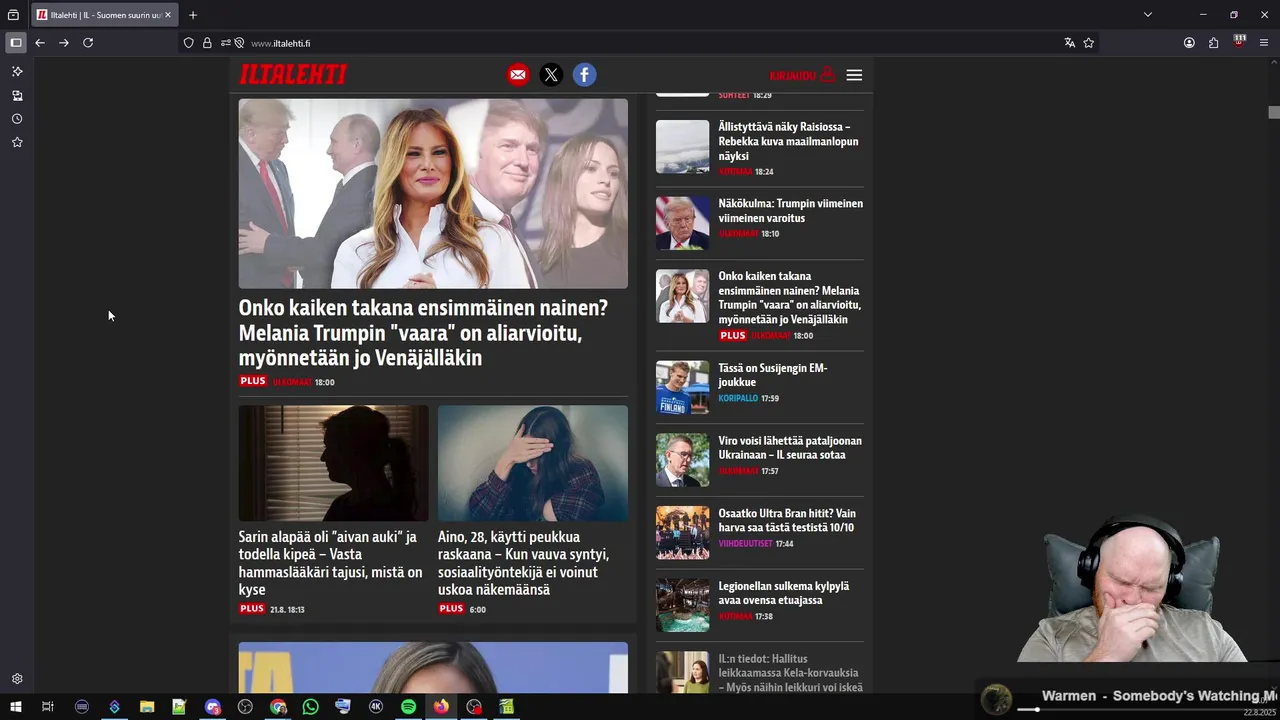This screenshot has height=720, width=1280.
Task: Open Task View on the taskbar
Action: click(x=47, y=707)
